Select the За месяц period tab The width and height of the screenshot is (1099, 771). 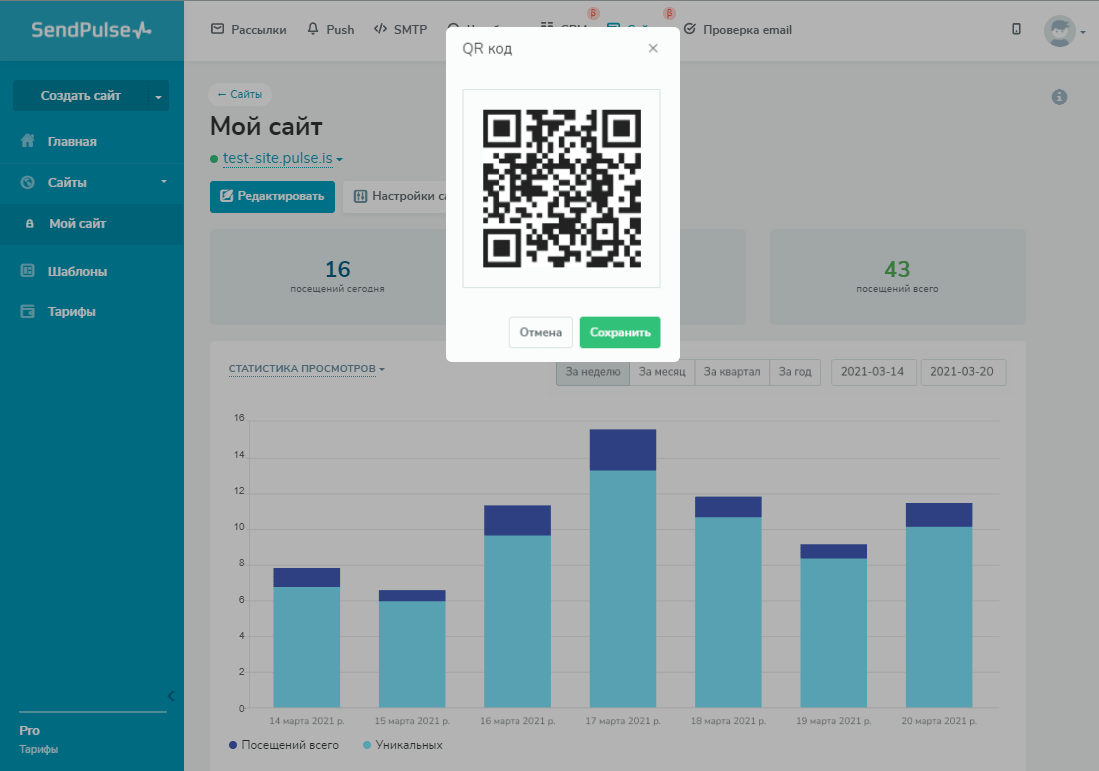click(662, 371)
